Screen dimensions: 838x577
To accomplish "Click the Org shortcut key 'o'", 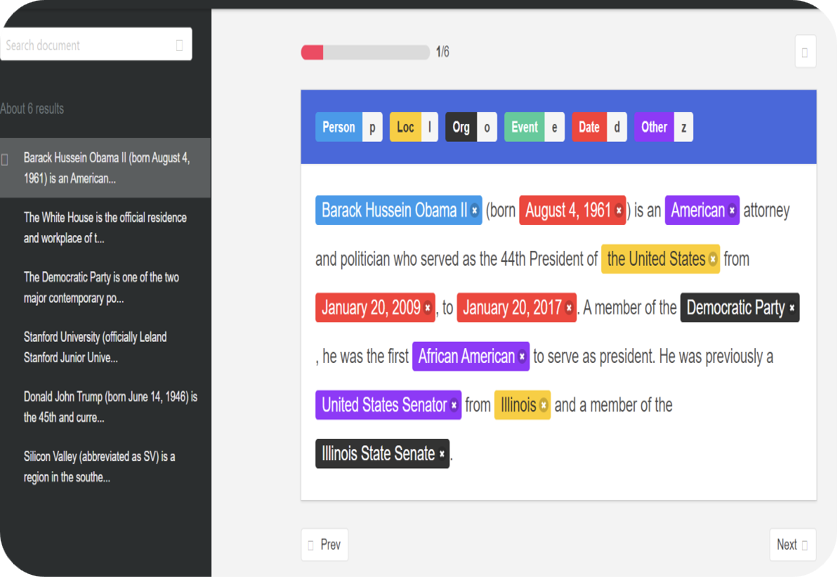I will pyautogui.click(x=487, y=127).
